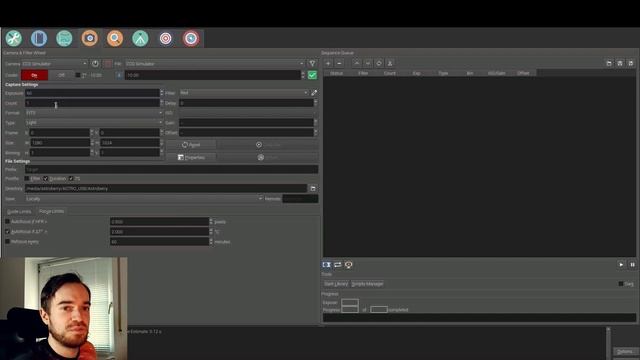Click the Directory path field

tap(166, 189)
